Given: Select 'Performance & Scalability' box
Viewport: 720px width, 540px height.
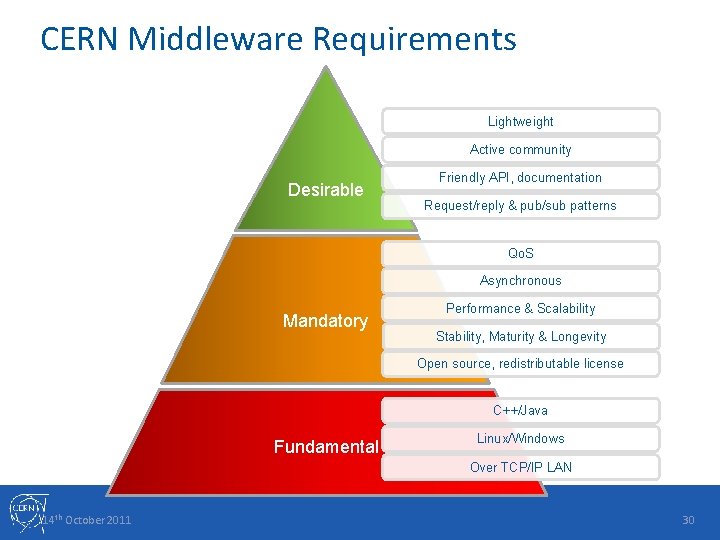Looking at the screenshot, I should [520, 308].
